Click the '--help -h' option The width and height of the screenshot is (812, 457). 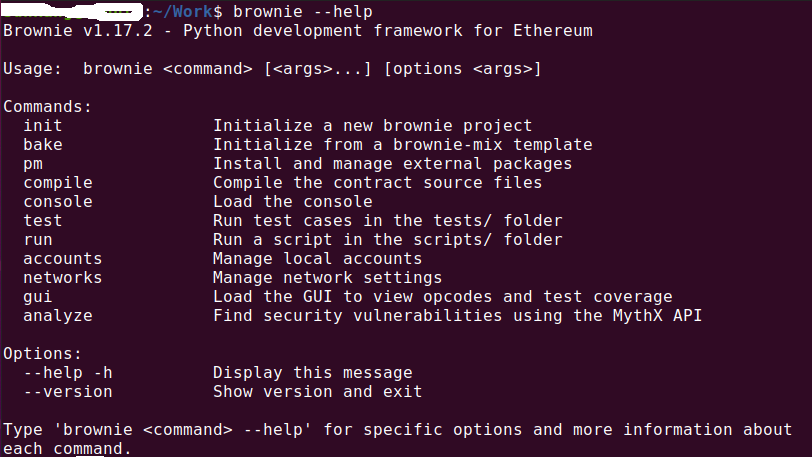67,373
